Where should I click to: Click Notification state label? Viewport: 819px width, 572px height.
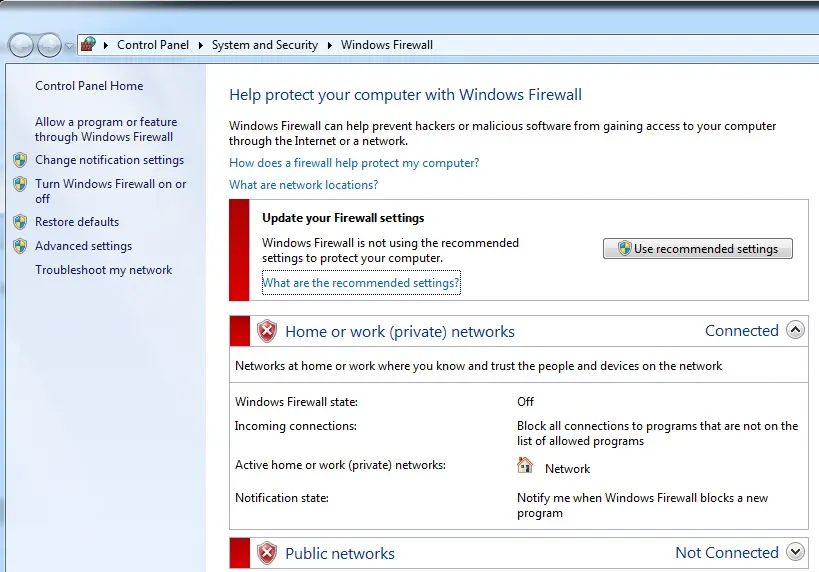click(x=282, y=498)
